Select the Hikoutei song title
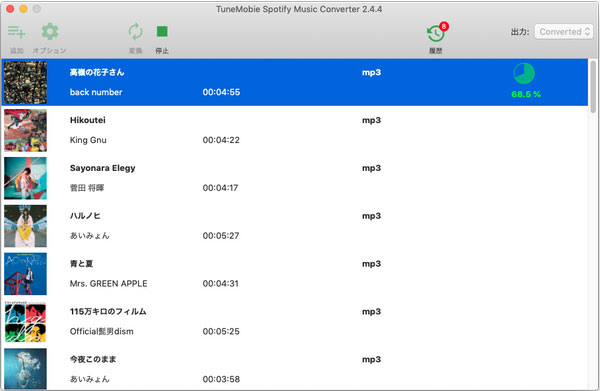This screenshot has height=391, width=600. [88, 120]
